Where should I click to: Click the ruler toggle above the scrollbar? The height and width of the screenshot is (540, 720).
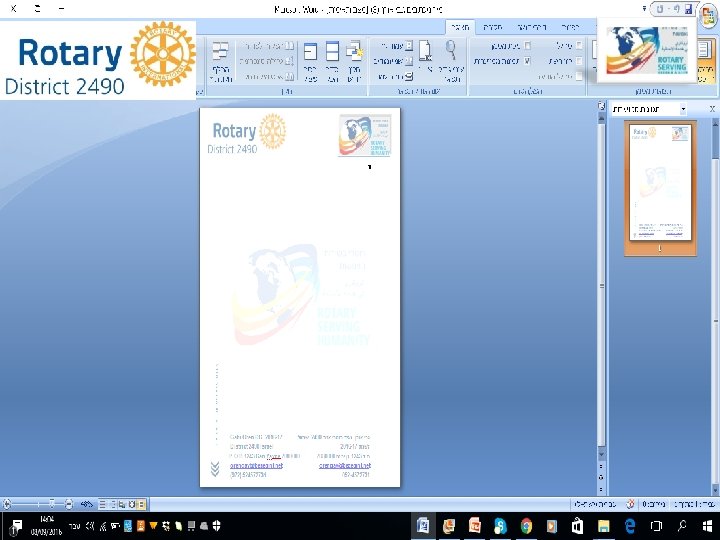coord(601,106)
